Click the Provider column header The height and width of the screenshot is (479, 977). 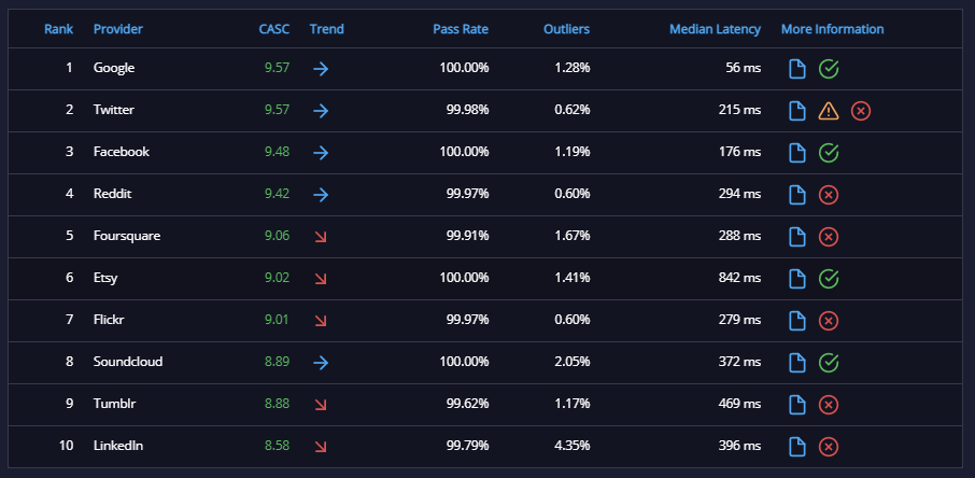(118, 29)
